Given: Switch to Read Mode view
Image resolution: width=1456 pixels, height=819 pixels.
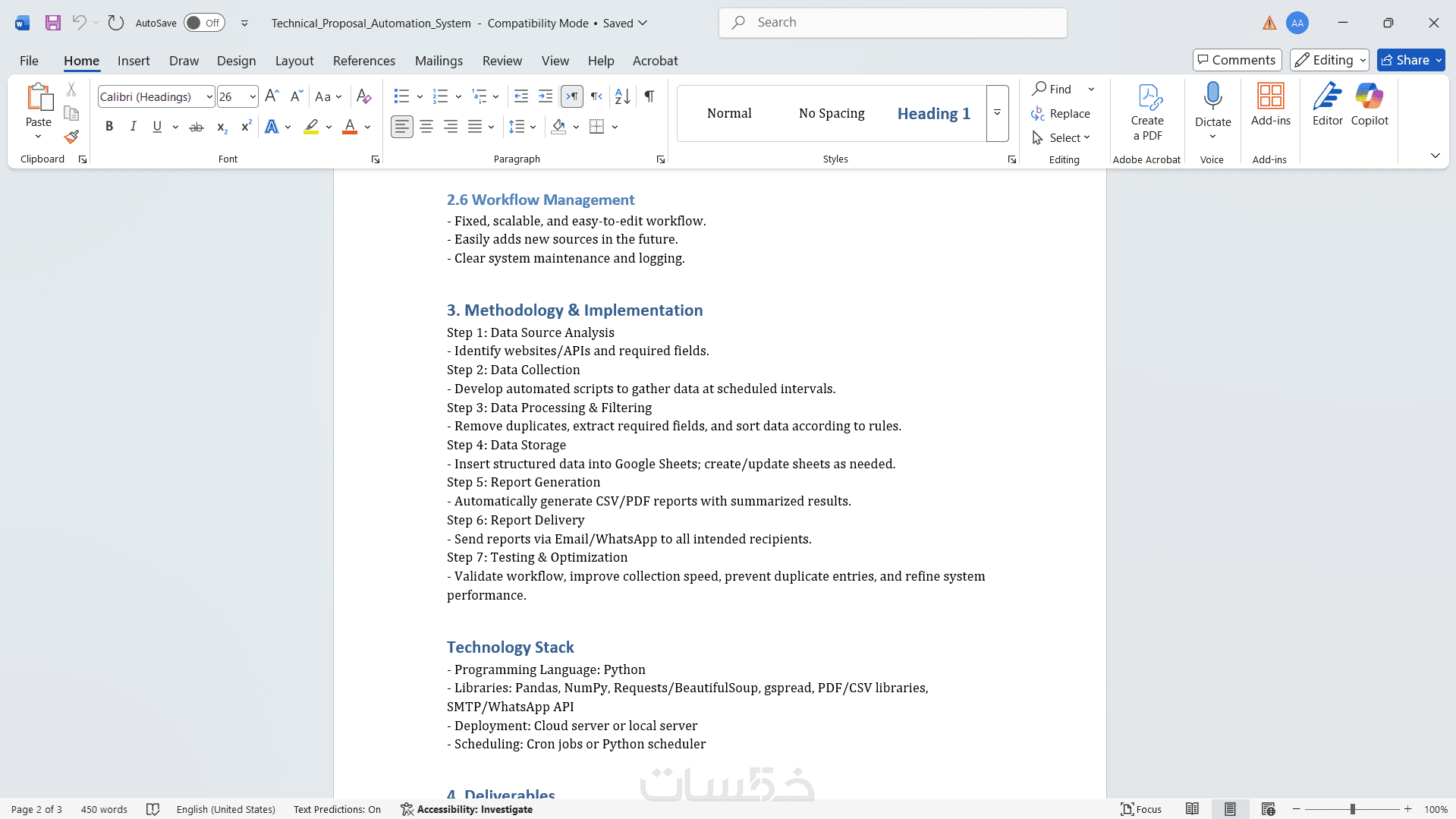Looking at the screenshot, I should point(1193,809).
